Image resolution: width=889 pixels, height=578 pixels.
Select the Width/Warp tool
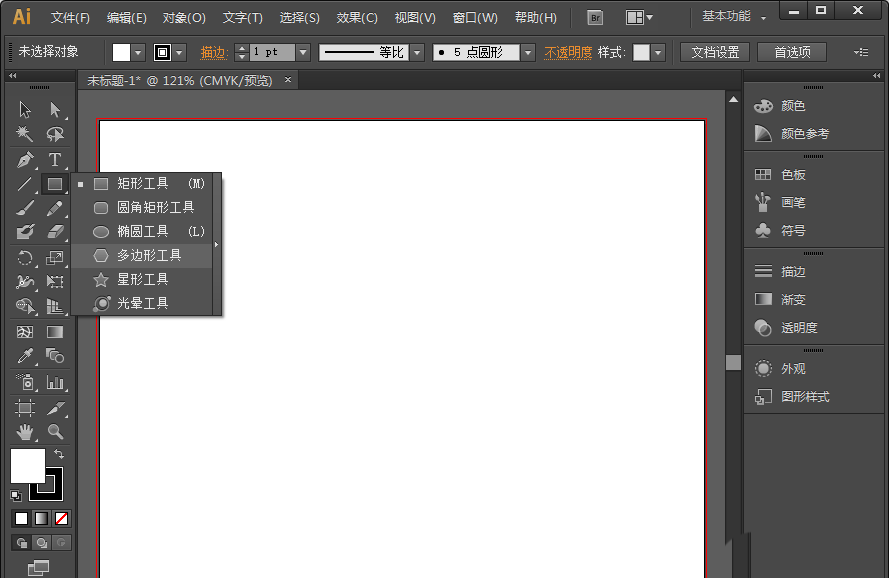click(25, 281)
